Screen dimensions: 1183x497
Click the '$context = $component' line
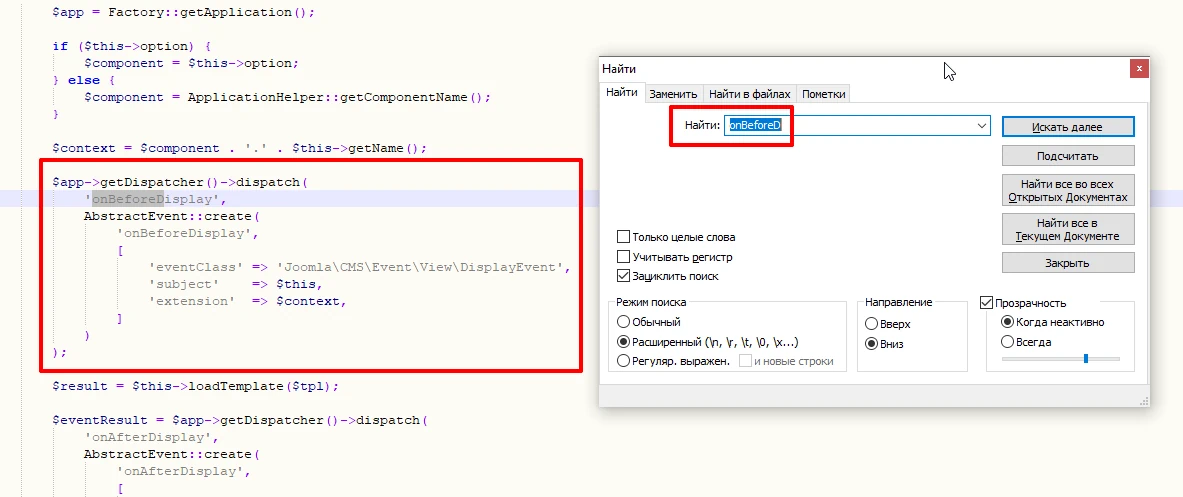[239, 149]
